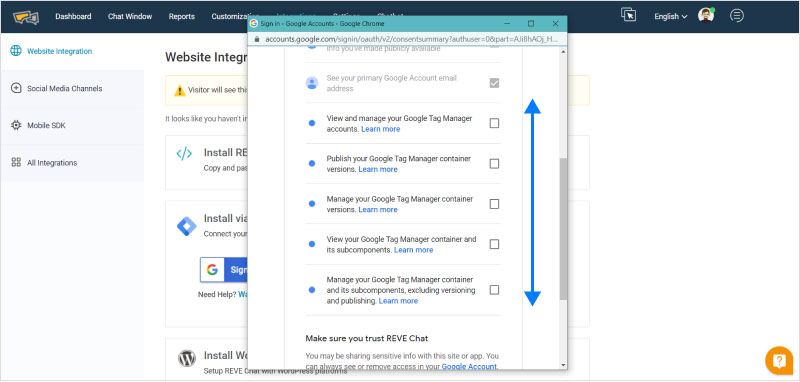Maximize the Google Accounts popup window
Screen dimensions: 800x382
click(531, 23)
